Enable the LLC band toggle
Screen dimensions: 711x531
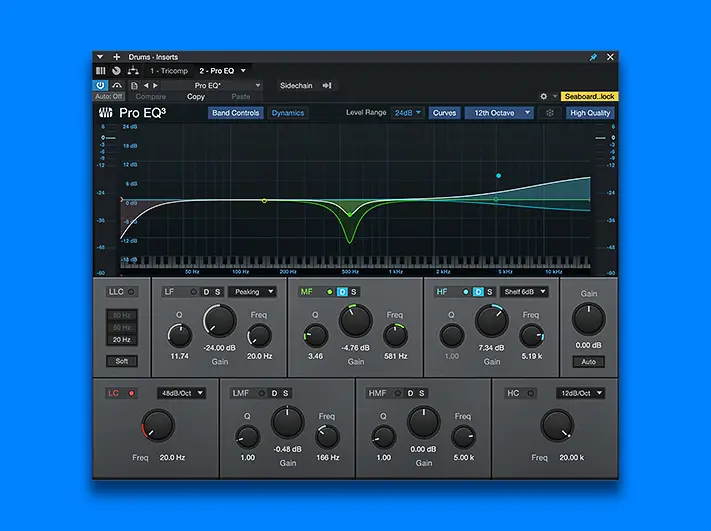click(x=131, y=292)
